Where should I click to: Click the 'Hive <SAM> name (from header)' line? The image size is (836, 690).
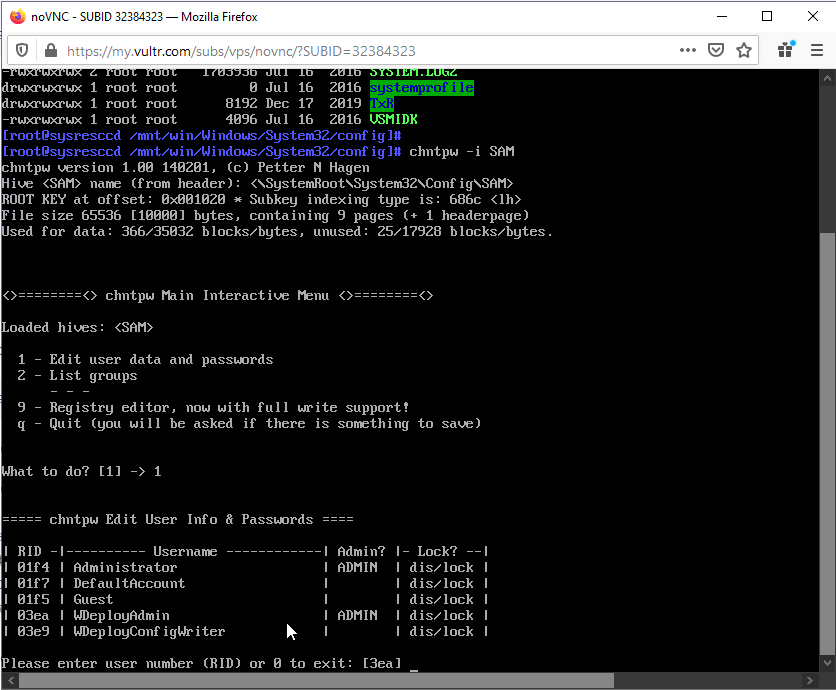[x=257, y=183]
